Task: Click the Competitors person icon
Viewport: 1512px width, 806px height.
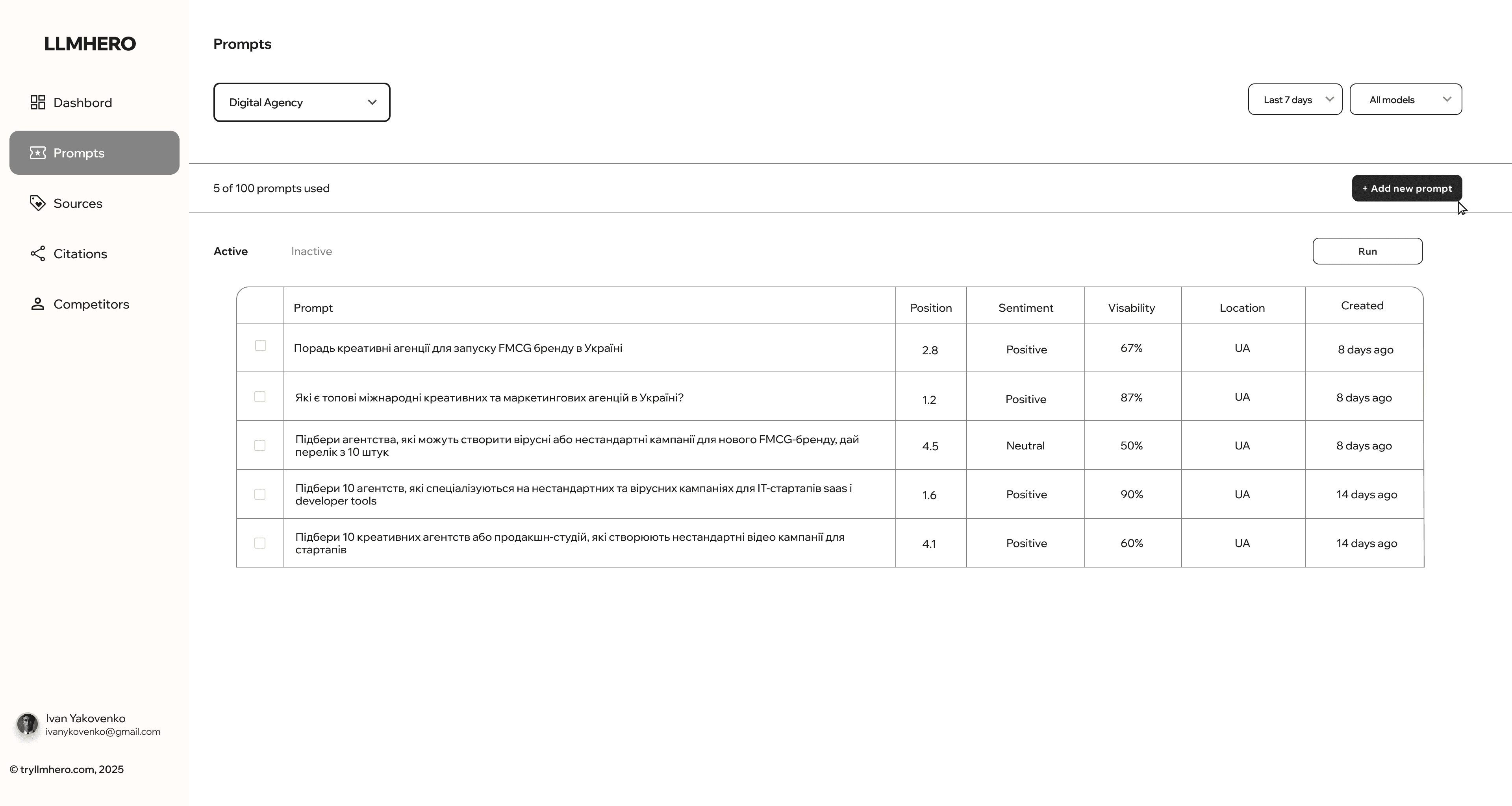Action: (37, 304)
